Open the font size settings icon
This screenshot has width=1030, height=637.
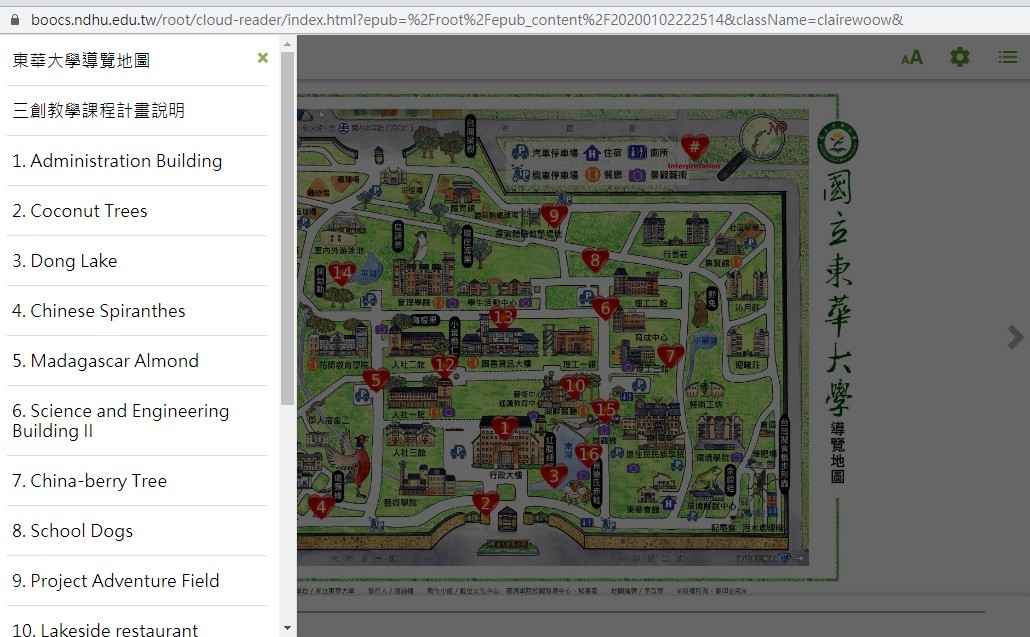click(912, 58)
